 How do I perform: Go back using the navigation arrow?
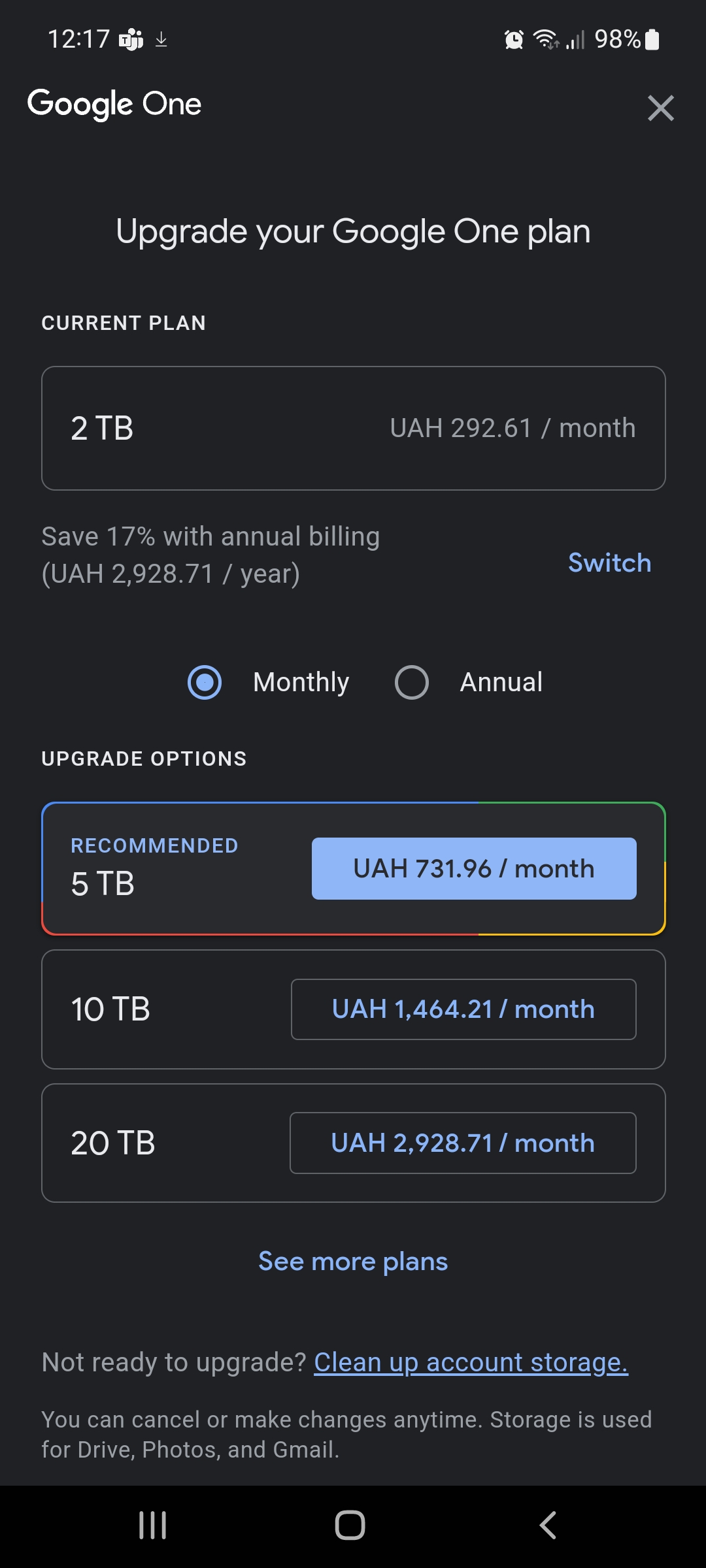(548, 1526)
